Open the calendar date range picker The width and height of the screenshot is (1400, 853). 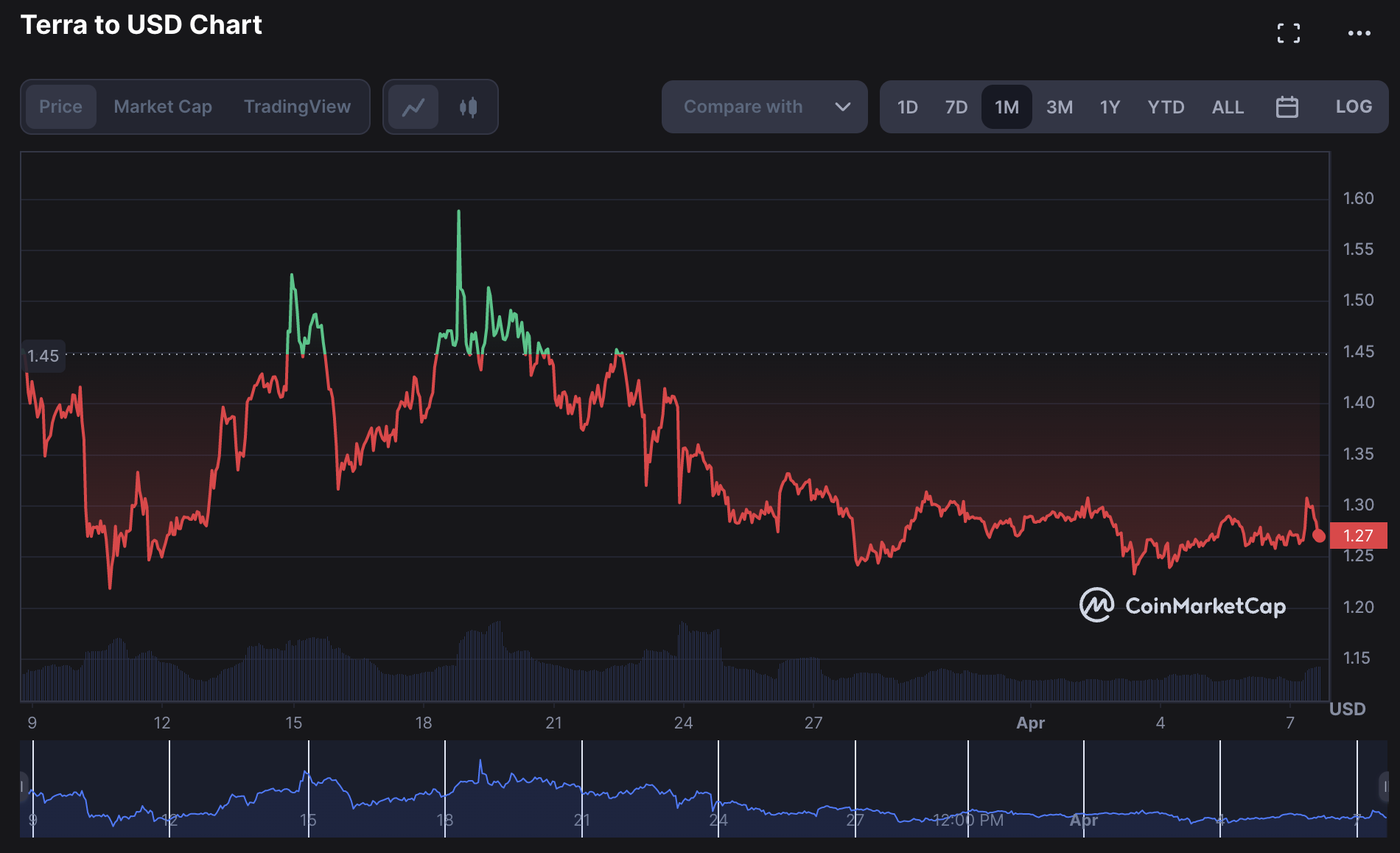(1287, 107)
